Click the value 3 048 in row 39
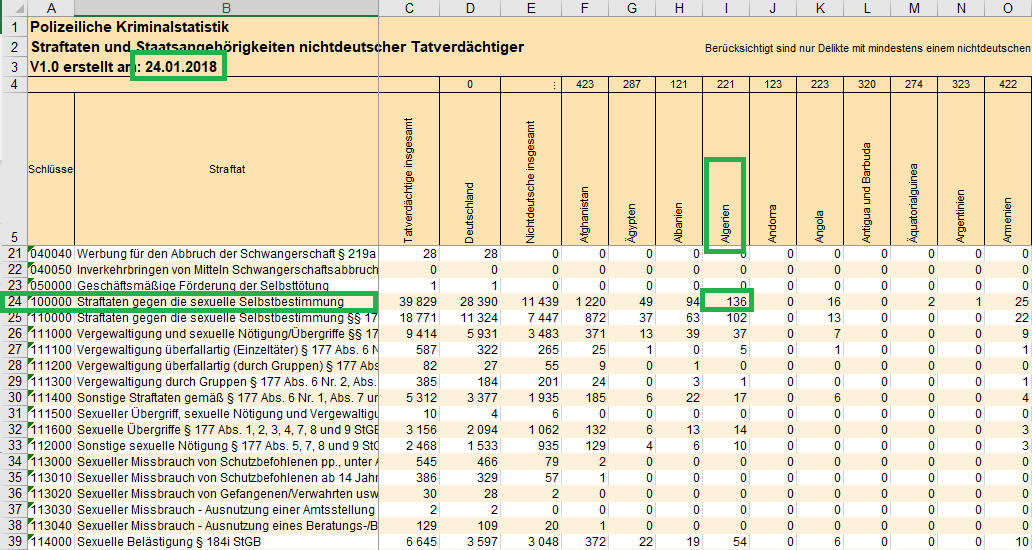Viewport: 1032px width, 550px height. (531, 541)
